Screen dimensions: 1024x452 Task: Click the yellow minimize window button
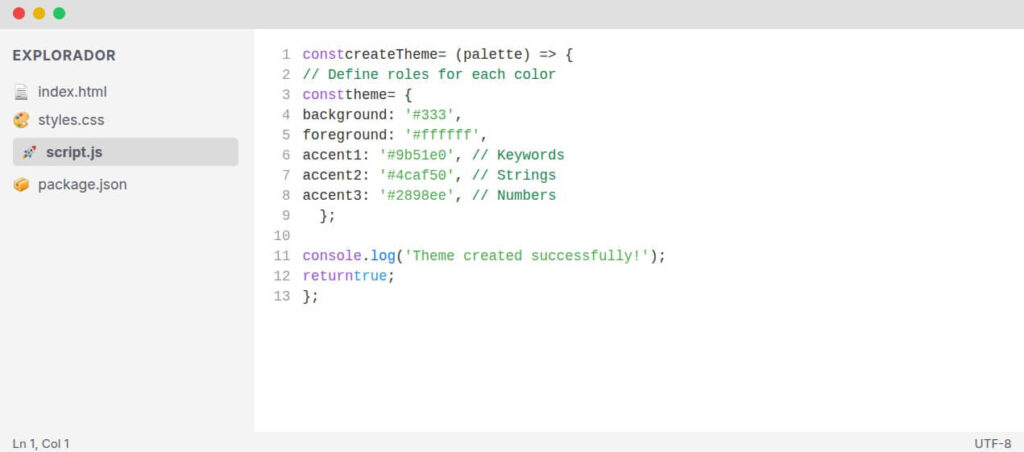click(39, 13)
